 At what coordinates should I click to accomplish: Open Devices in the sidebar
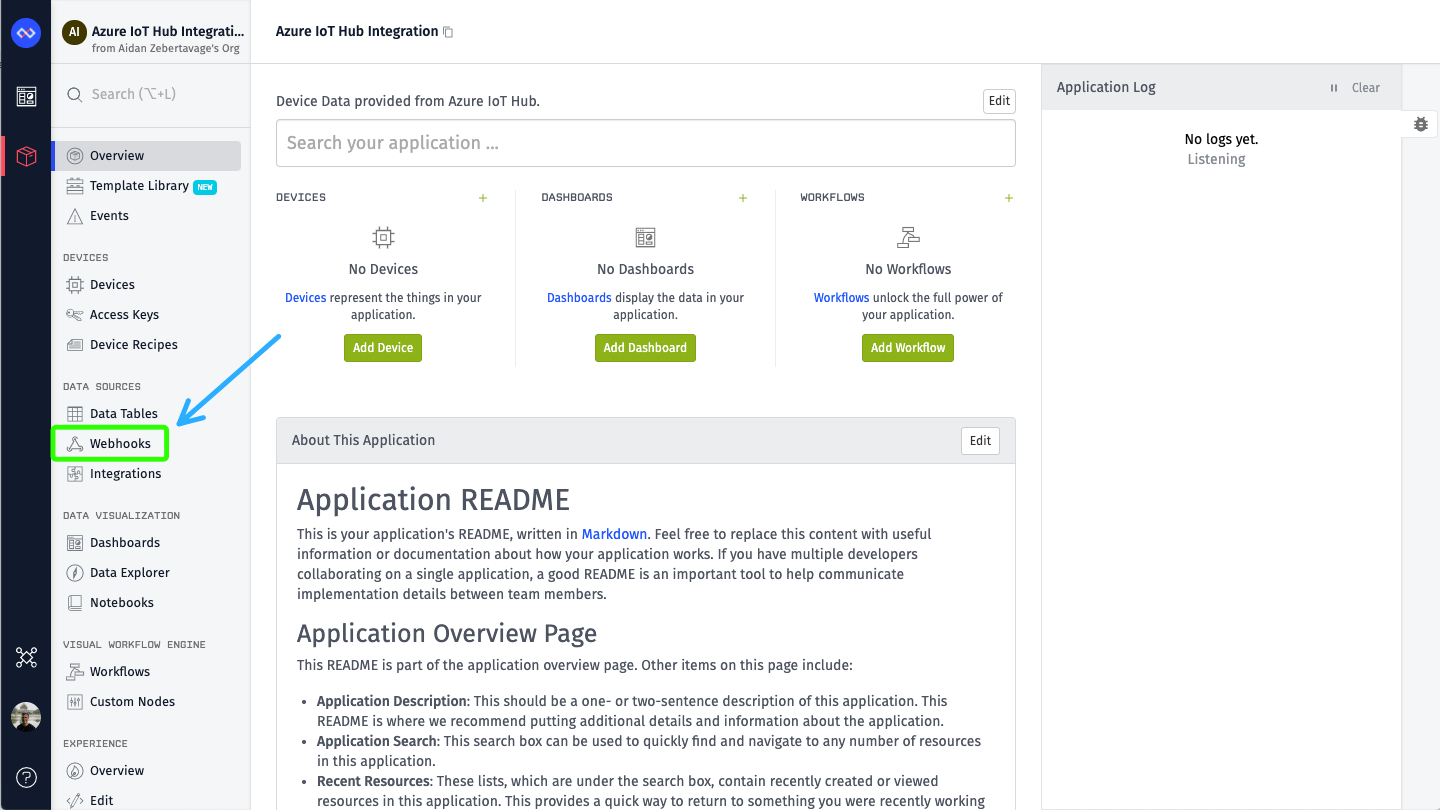[x=112, y=285]
